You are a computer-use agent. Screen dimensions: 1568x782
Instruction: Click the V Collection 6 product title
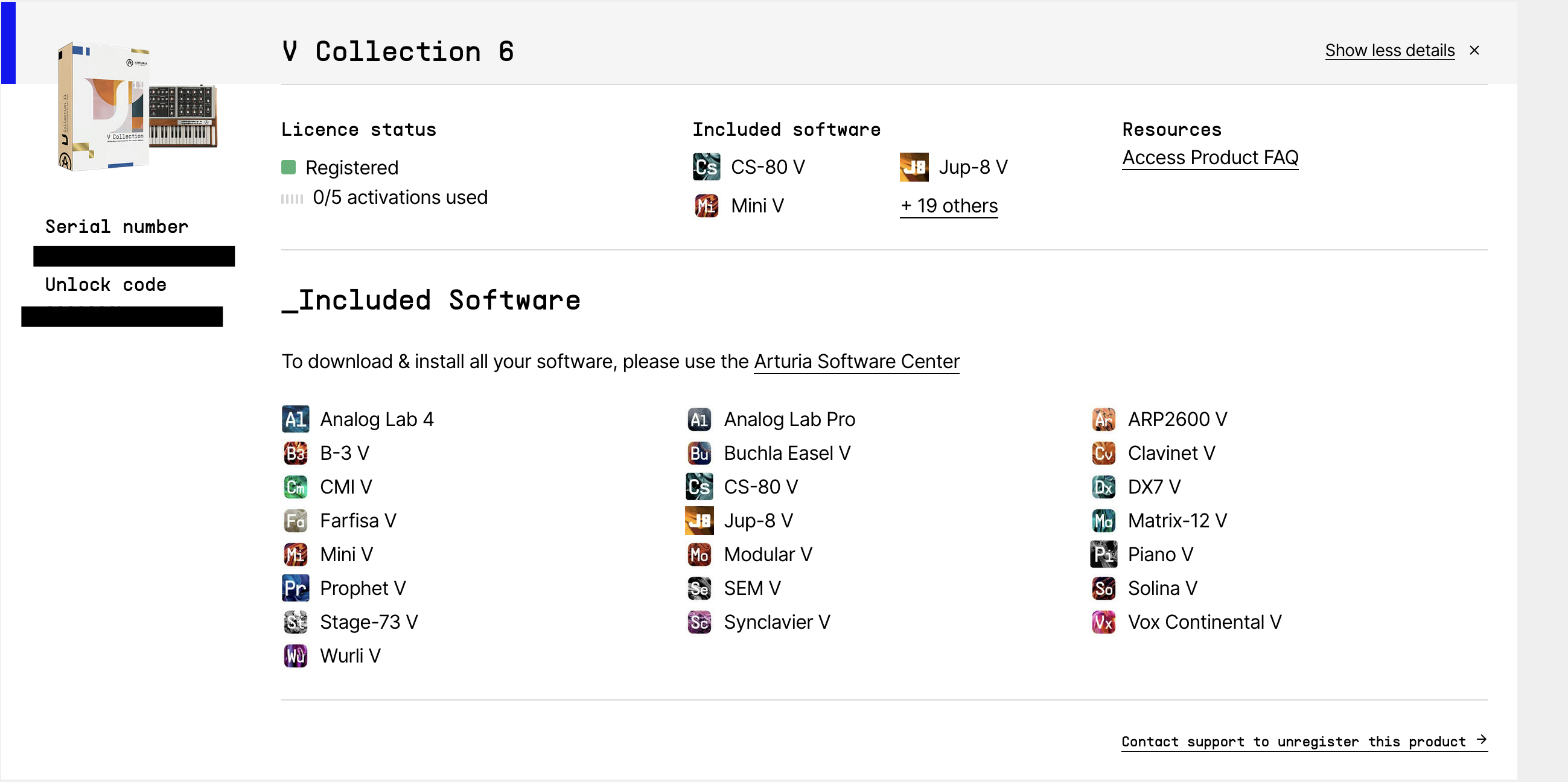[398, 51]
